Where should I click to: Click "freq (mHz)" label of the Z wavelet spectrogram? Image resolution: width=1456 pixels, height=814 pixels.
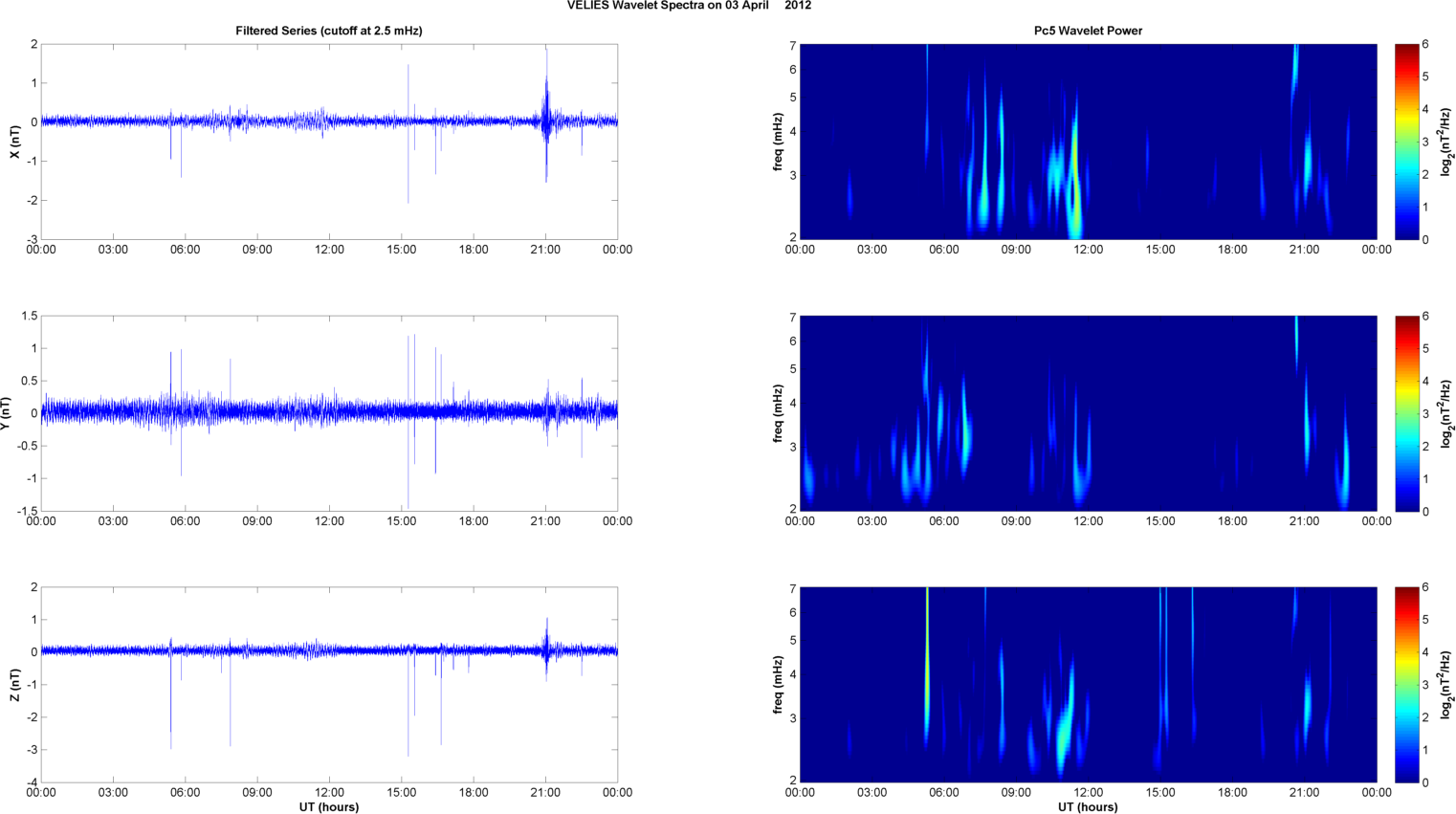[778, 685]
